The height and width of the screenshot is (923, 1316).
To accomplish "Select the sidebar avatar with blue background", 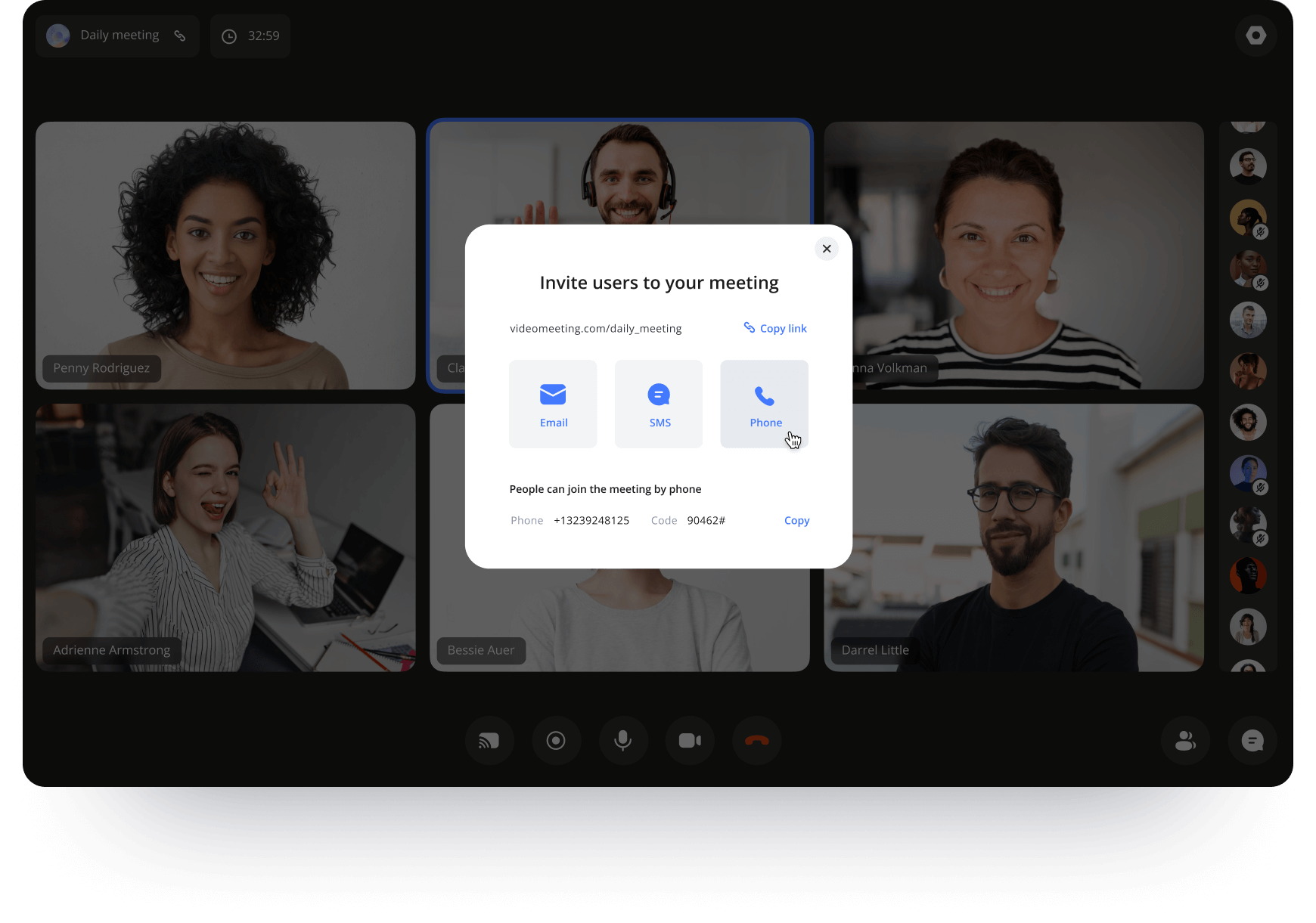I will [x=1248, y=473].
